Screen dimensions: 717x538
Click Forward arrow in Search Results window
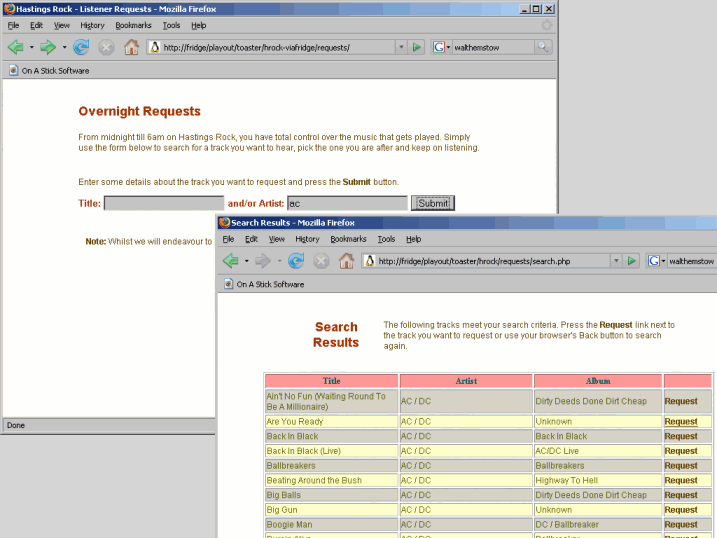coord(263,261)
